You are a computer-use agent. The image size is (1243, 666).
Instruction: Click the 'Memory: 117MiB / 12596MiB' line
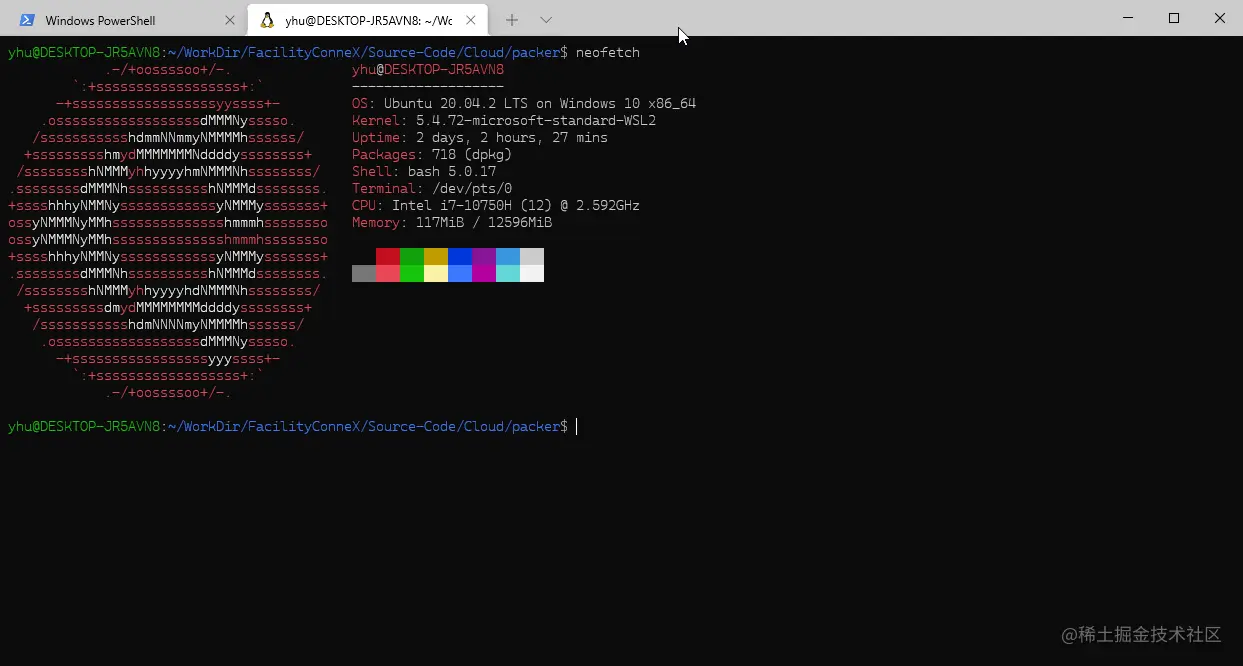452,223
